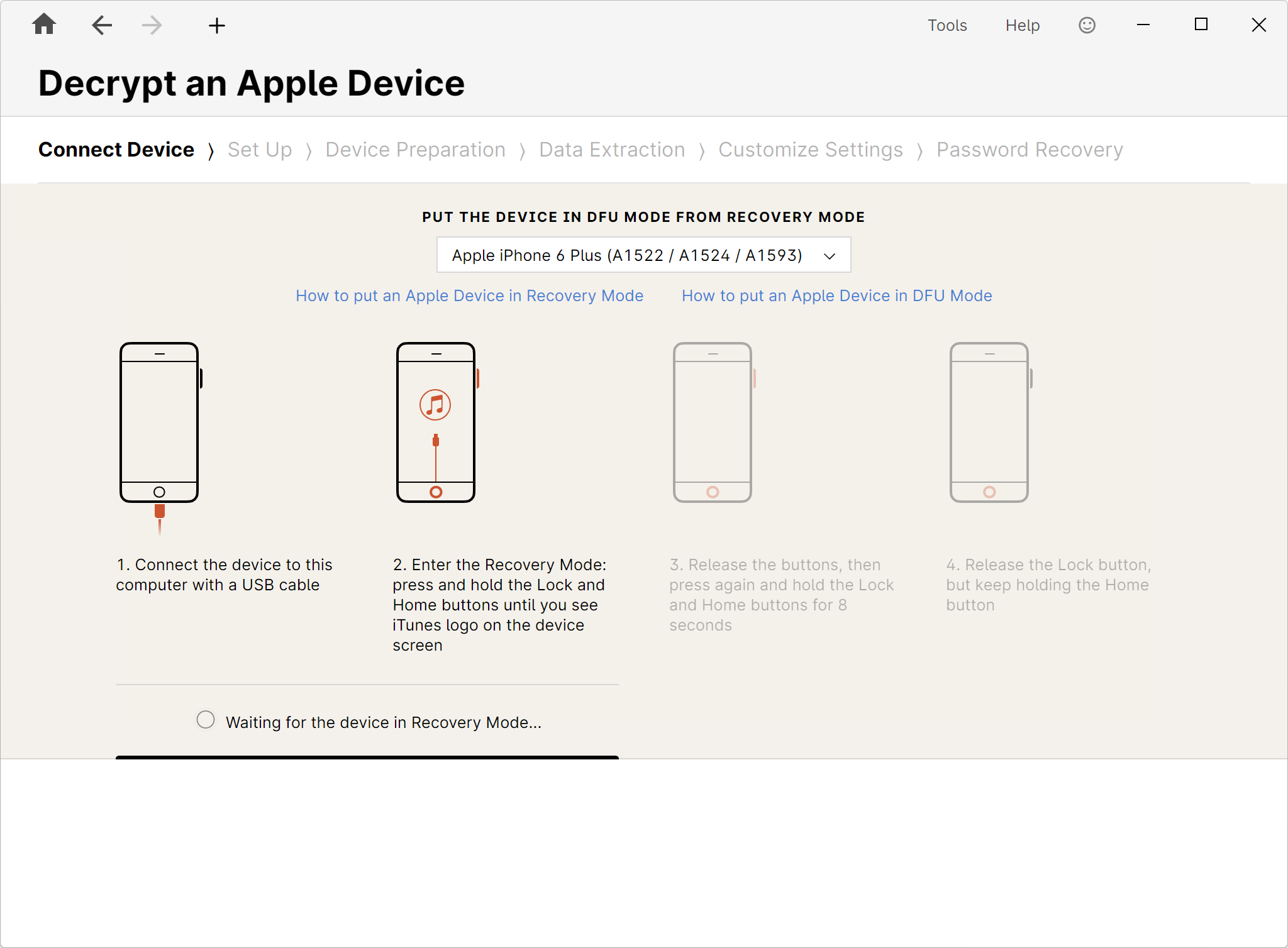
Task: Select the Password Recovery step
Action: tap(1030, 150)
